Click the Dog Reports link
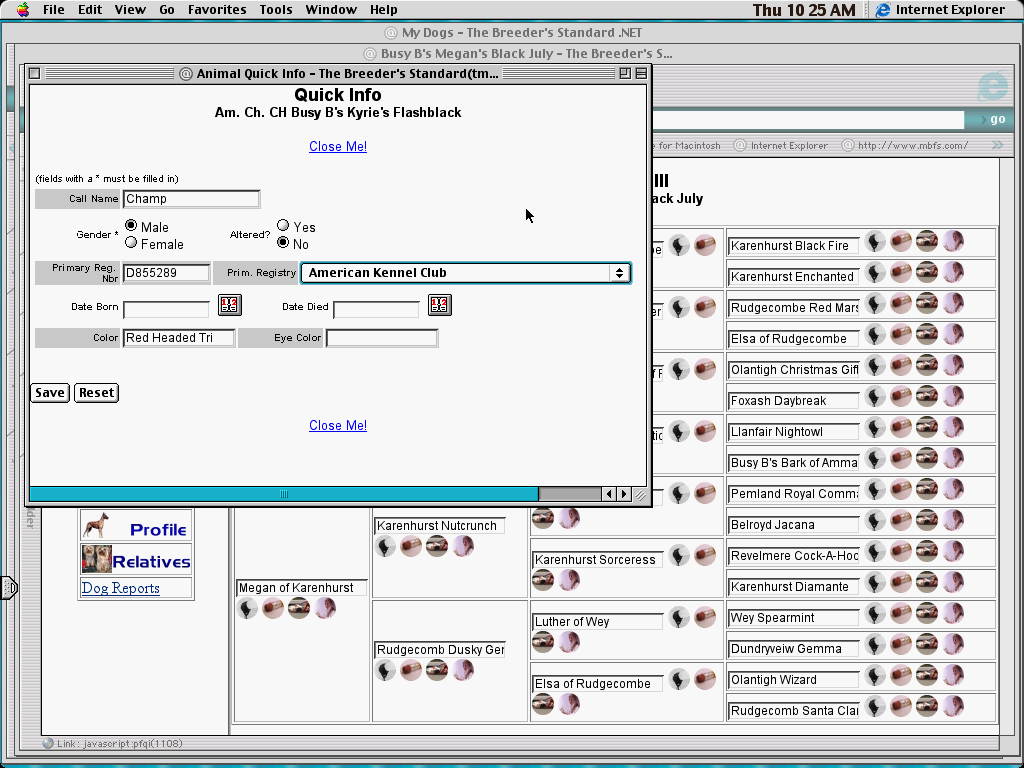The height and width of the screenshot is (768, 1024). click(120, 588)
